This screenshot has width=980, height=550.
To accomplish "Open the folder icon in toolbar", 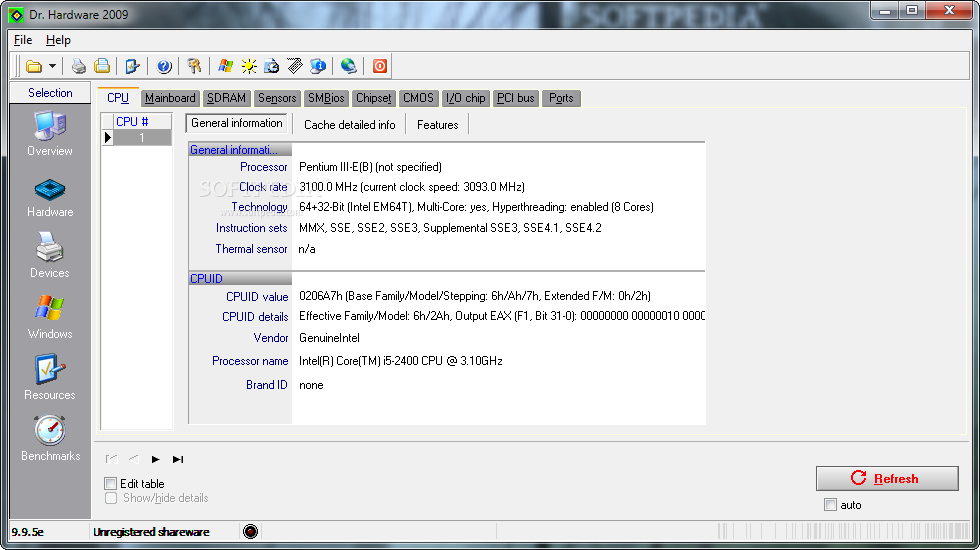I will pos(34,66).
